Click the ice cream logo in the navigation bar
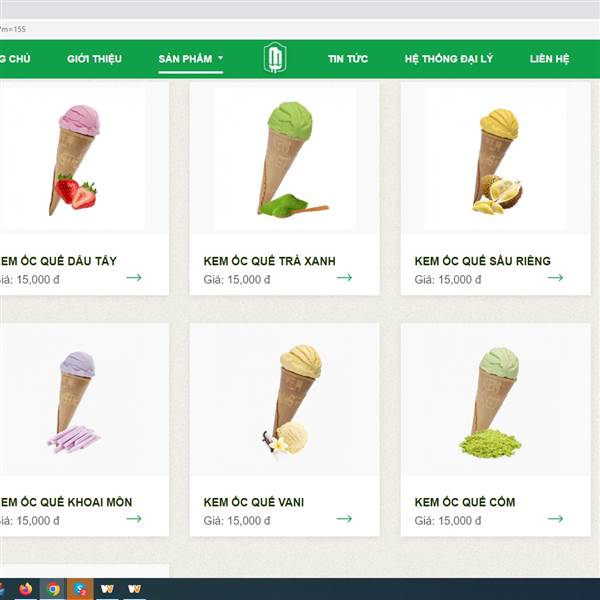600x600 pixels. click(x=275, y=58)
